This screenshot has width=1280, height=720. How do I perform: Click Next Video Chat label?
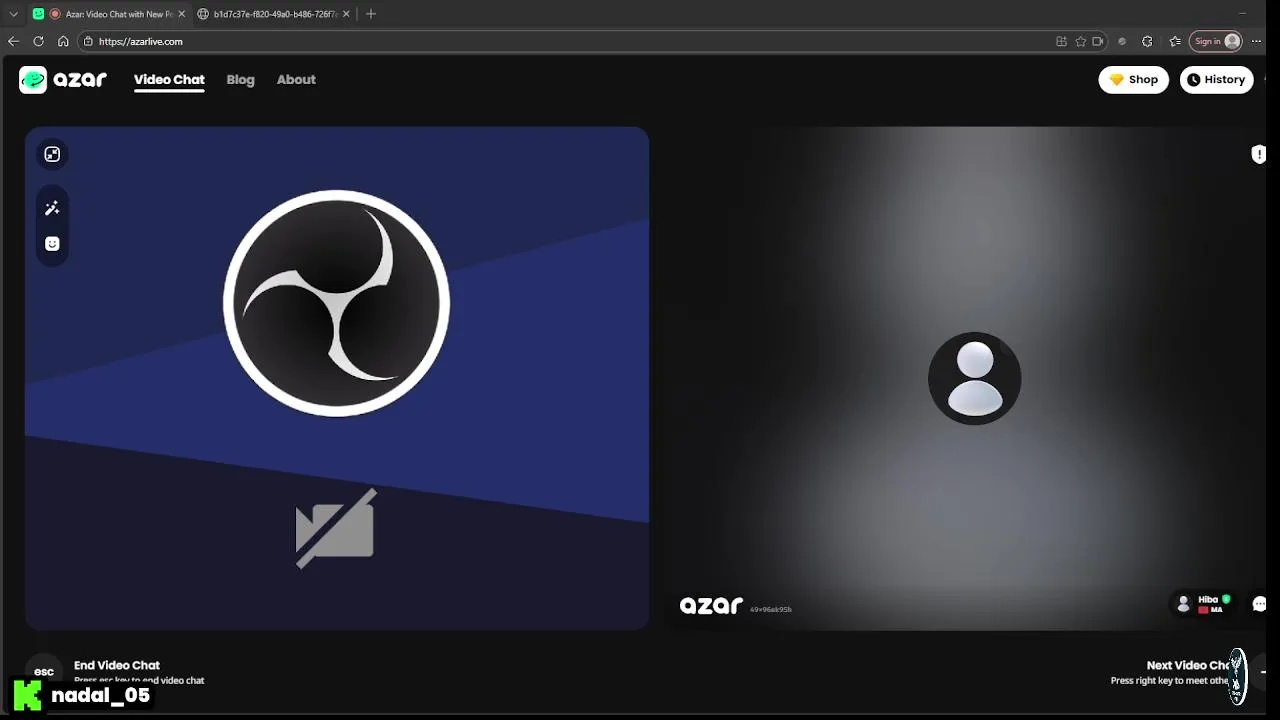[1190, 665]
